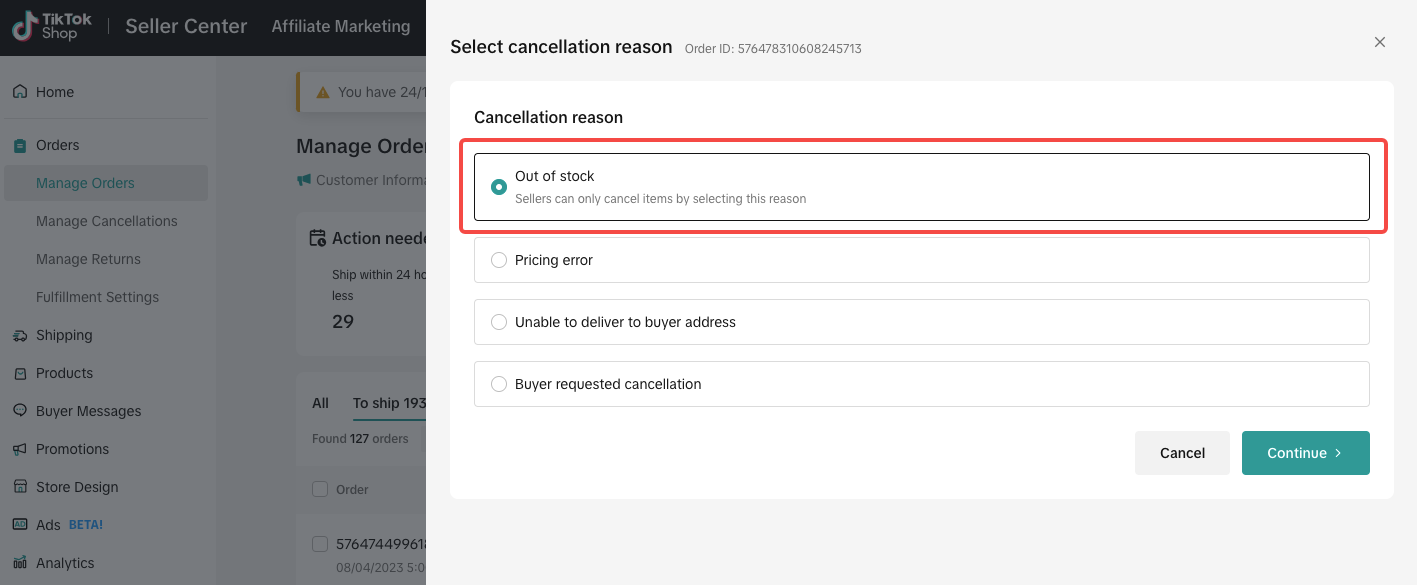This screenshot has width=1417, height=585.
Task: Close the cancellation reason dialog
Action: (x=1380, y=42)
